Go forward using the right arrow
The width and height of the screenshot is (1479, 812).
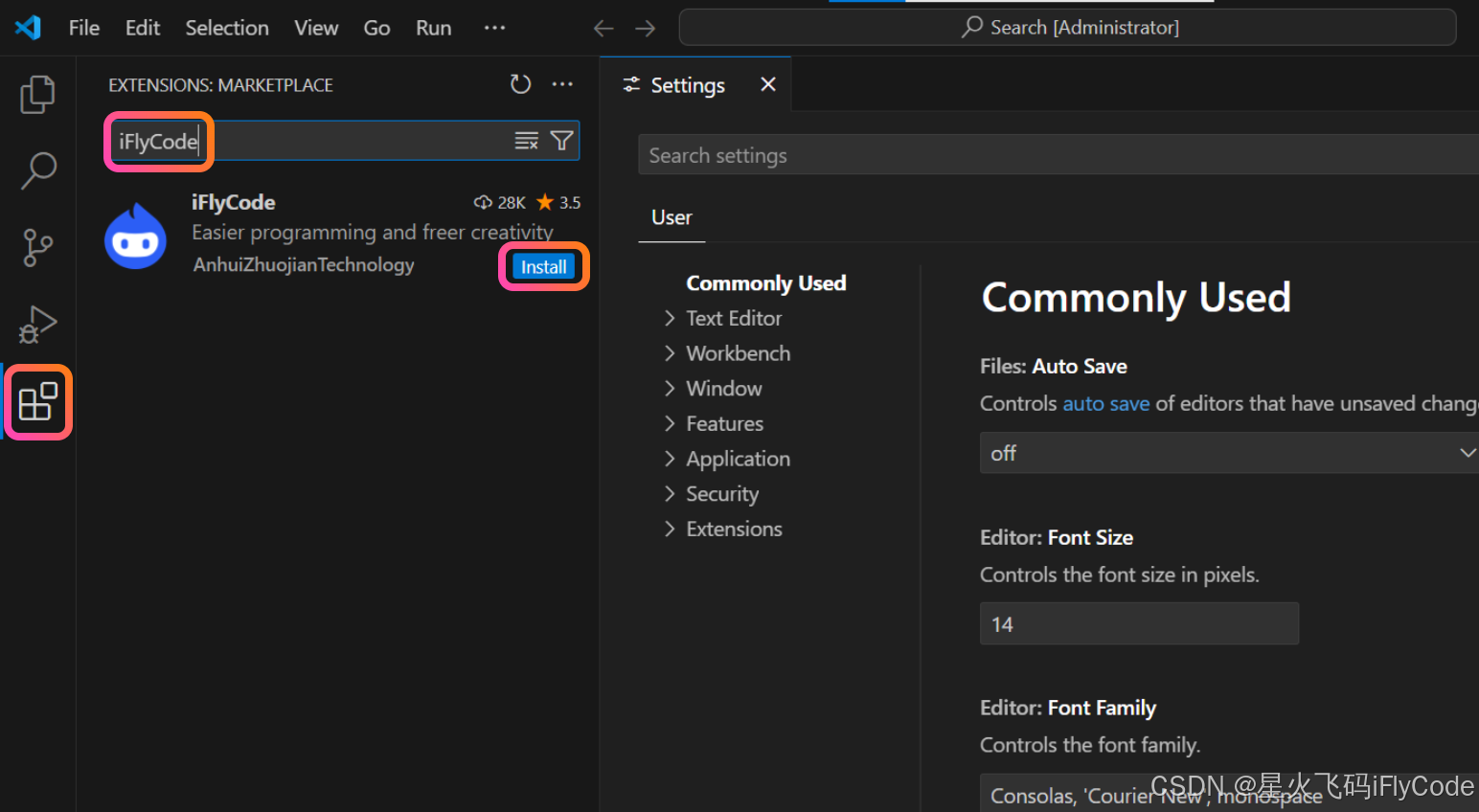646,29
